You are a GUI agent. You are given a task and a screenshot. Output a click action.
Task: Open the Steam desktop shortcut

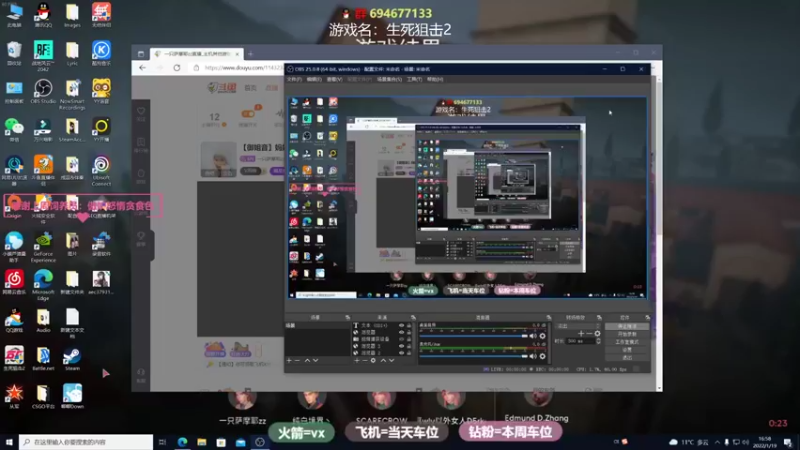click(x=72, y=359)
